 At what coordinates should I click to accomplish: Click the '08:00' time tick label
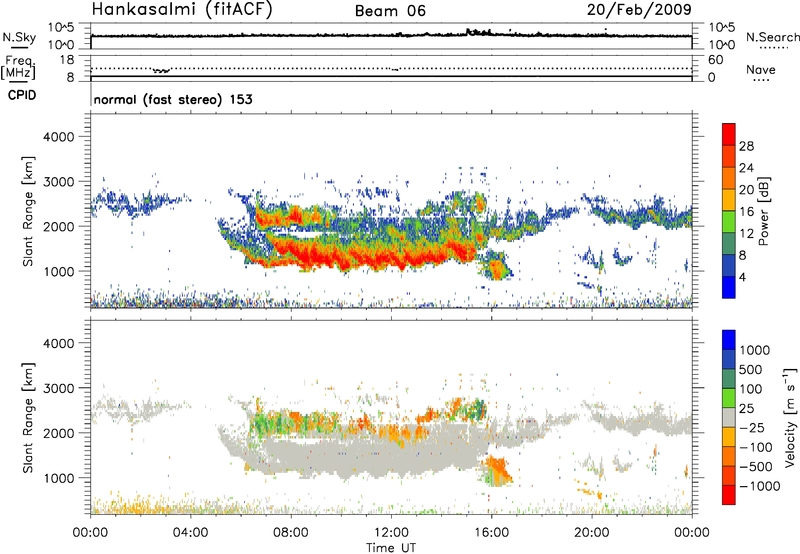pos(291,533)
